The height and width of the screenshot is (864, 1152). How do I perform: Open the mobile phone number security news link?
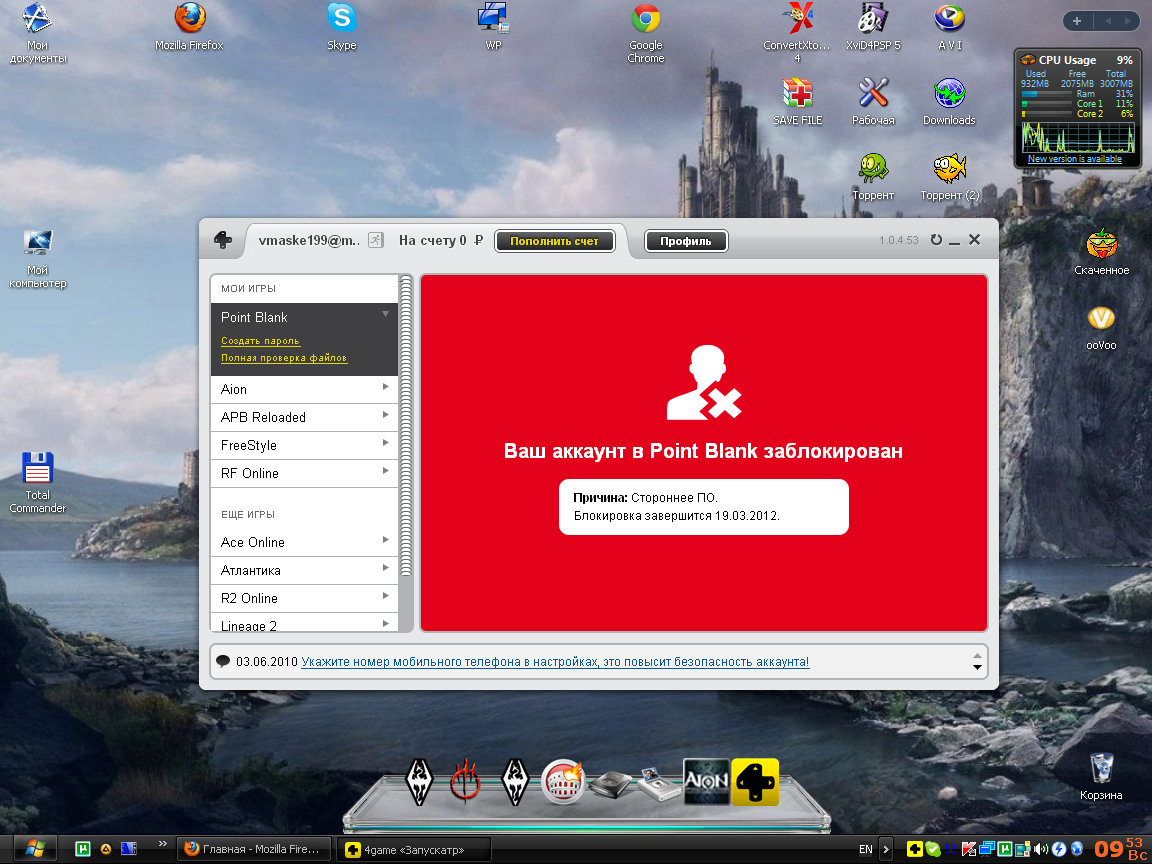tap(555, 662)
